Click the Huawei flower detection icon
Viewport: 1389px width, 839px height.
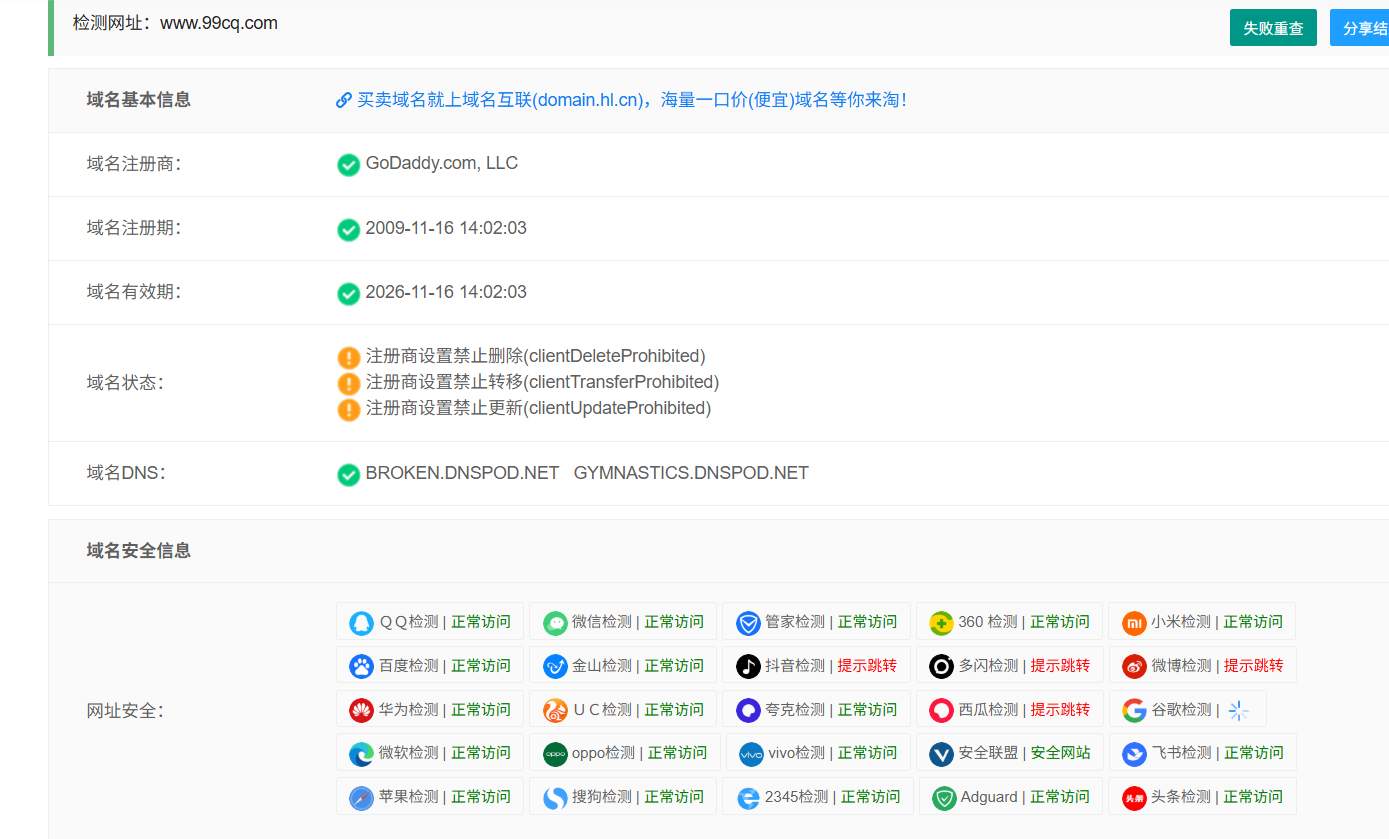point(361,710)
